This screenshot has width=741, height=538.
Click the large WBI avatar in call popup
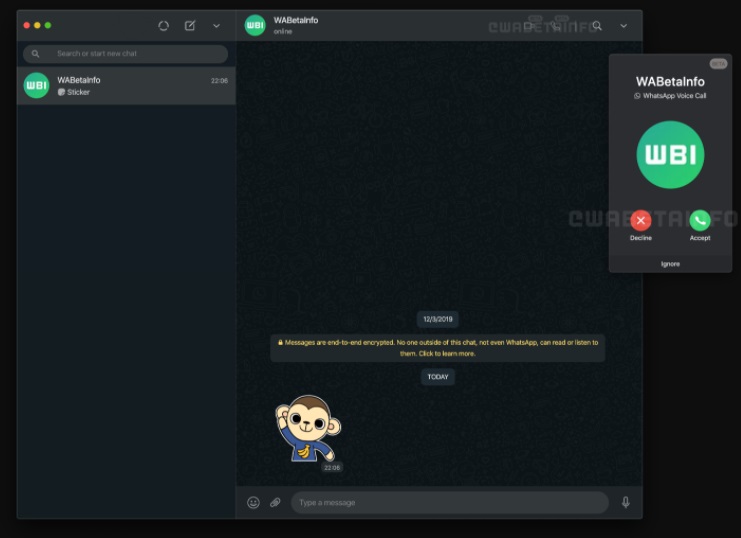670,155
